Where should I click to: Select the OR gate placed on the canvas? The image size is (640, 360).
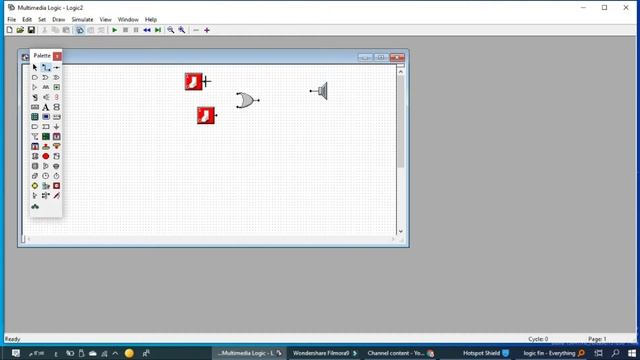click(247, 100)
